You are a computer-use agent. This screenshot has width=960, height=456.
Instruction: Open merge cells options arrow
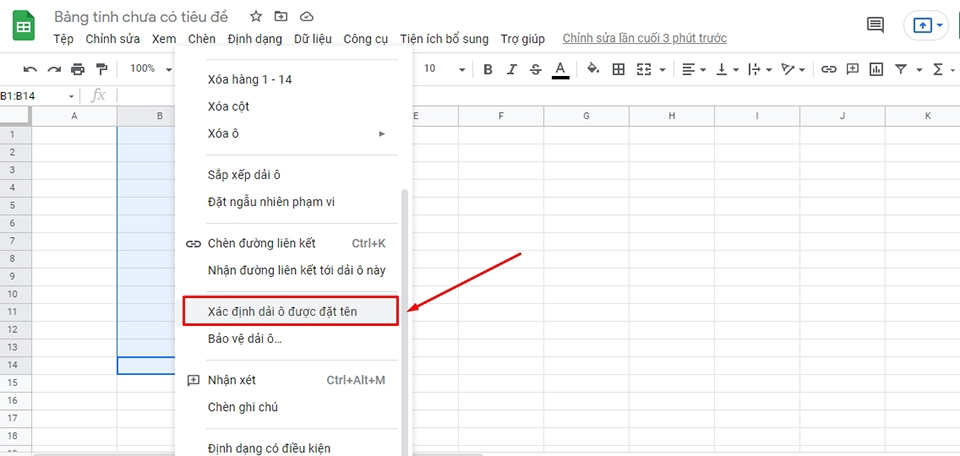coord(662,70)
